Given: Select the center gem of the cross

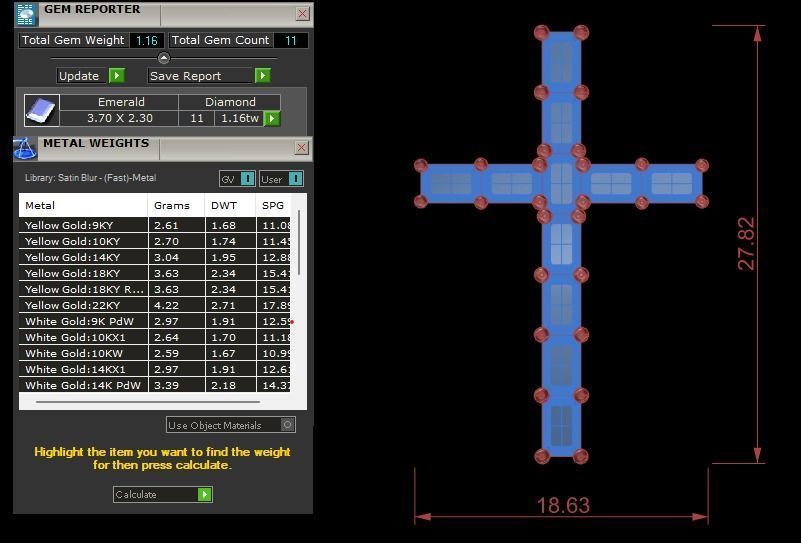Looking at the screenshot, I should coord(561,183).
